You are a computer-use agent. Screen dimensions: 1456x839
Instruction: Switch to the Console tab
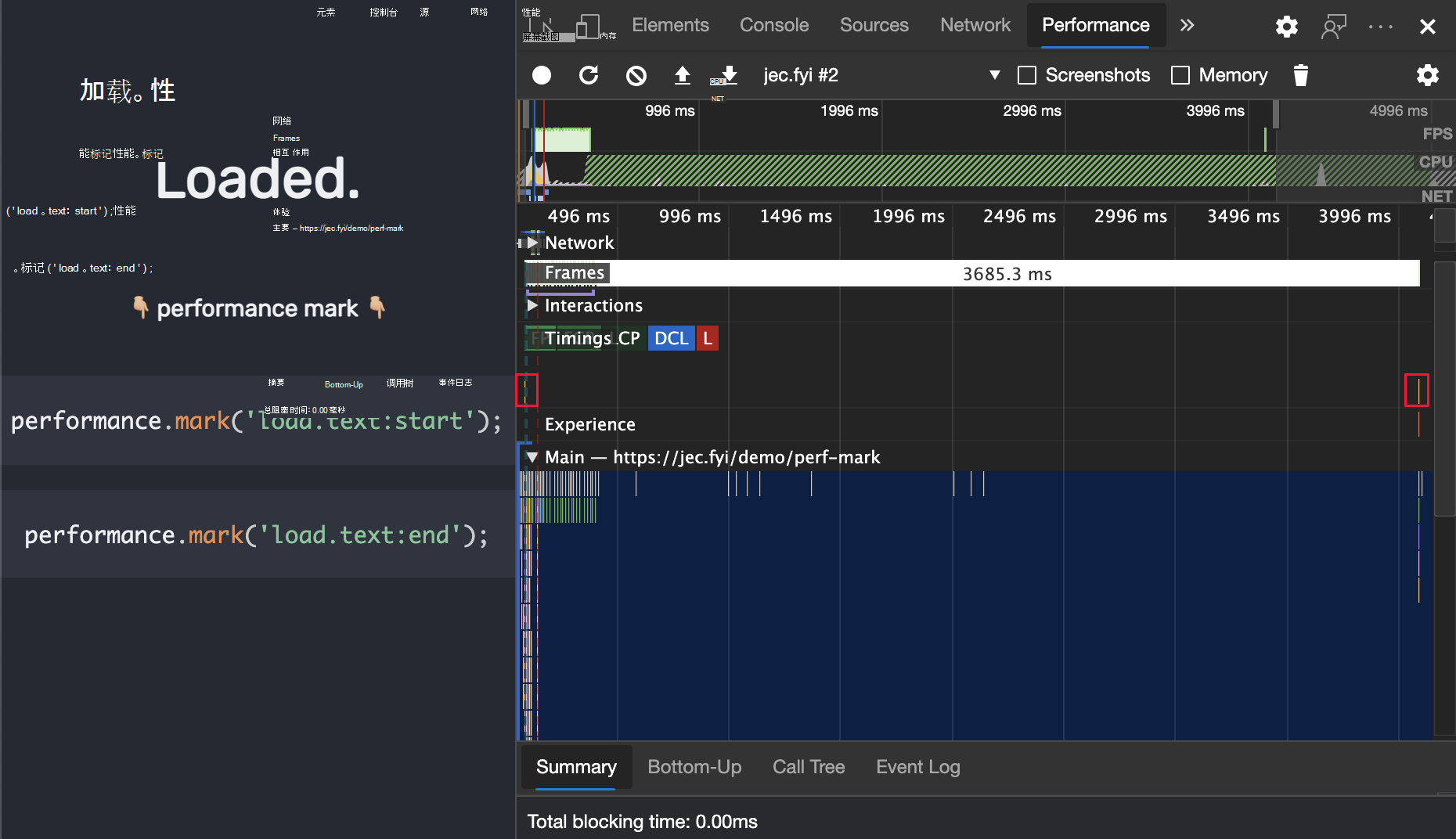pos(773,25)
